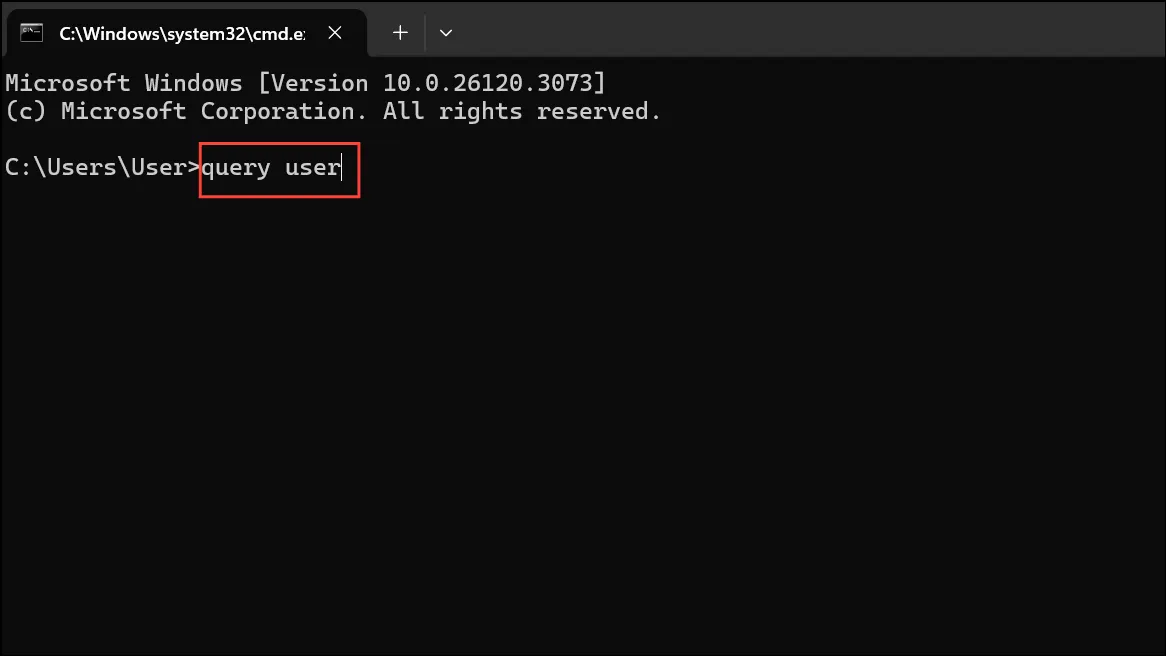Click the C:\Users\User> prompt text
This screenshot has width=1166, height=656.
tap(103, 167)
